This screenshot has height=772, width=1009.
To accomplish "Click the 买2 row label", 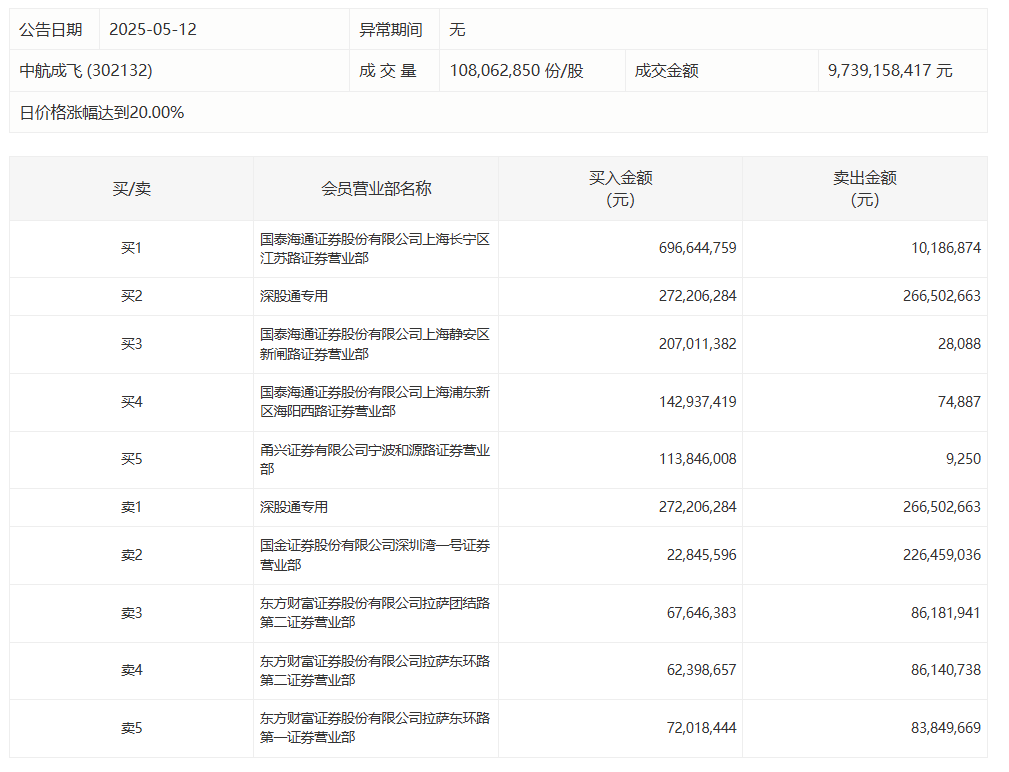I will point(131,297).
